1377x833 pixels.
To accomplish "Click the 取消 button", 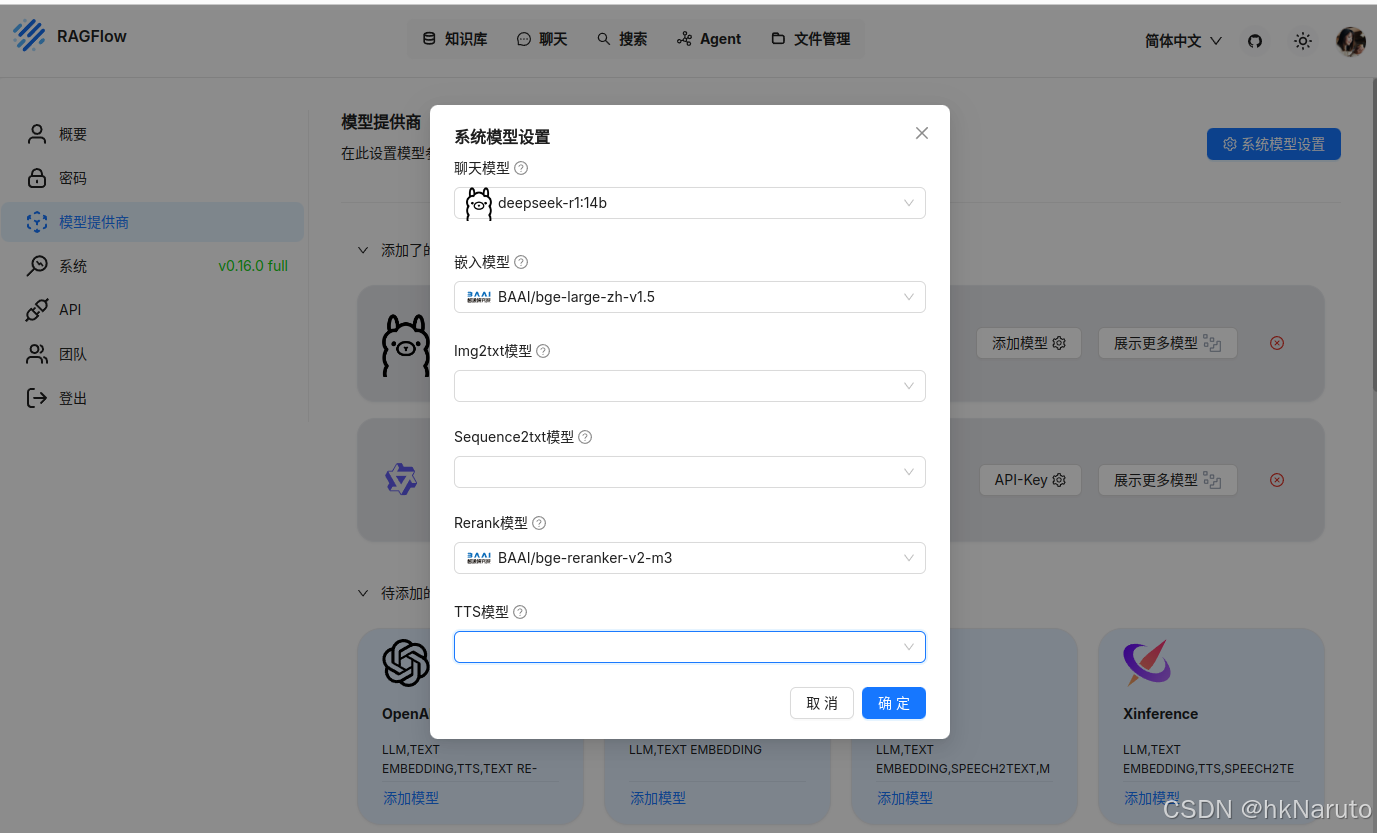I will 822,703.
